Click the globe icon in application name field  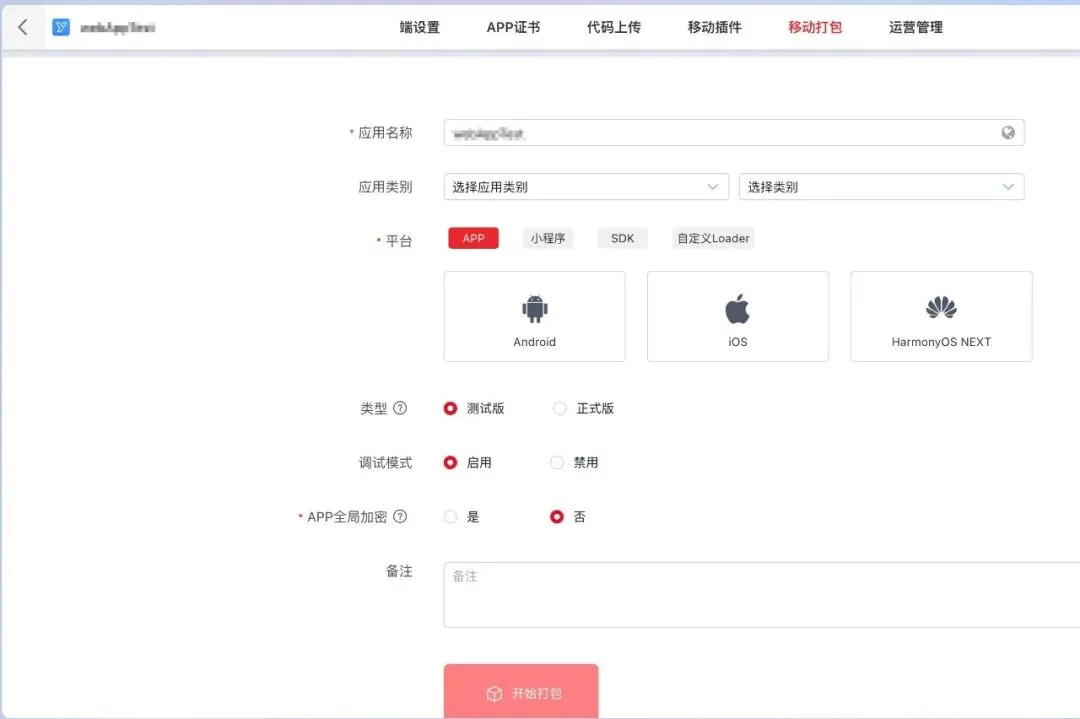coord(1008,132)
